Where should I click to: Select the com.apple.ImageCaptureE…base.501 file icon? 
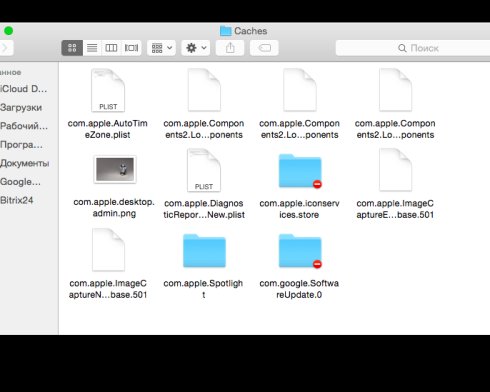(395, 170)
